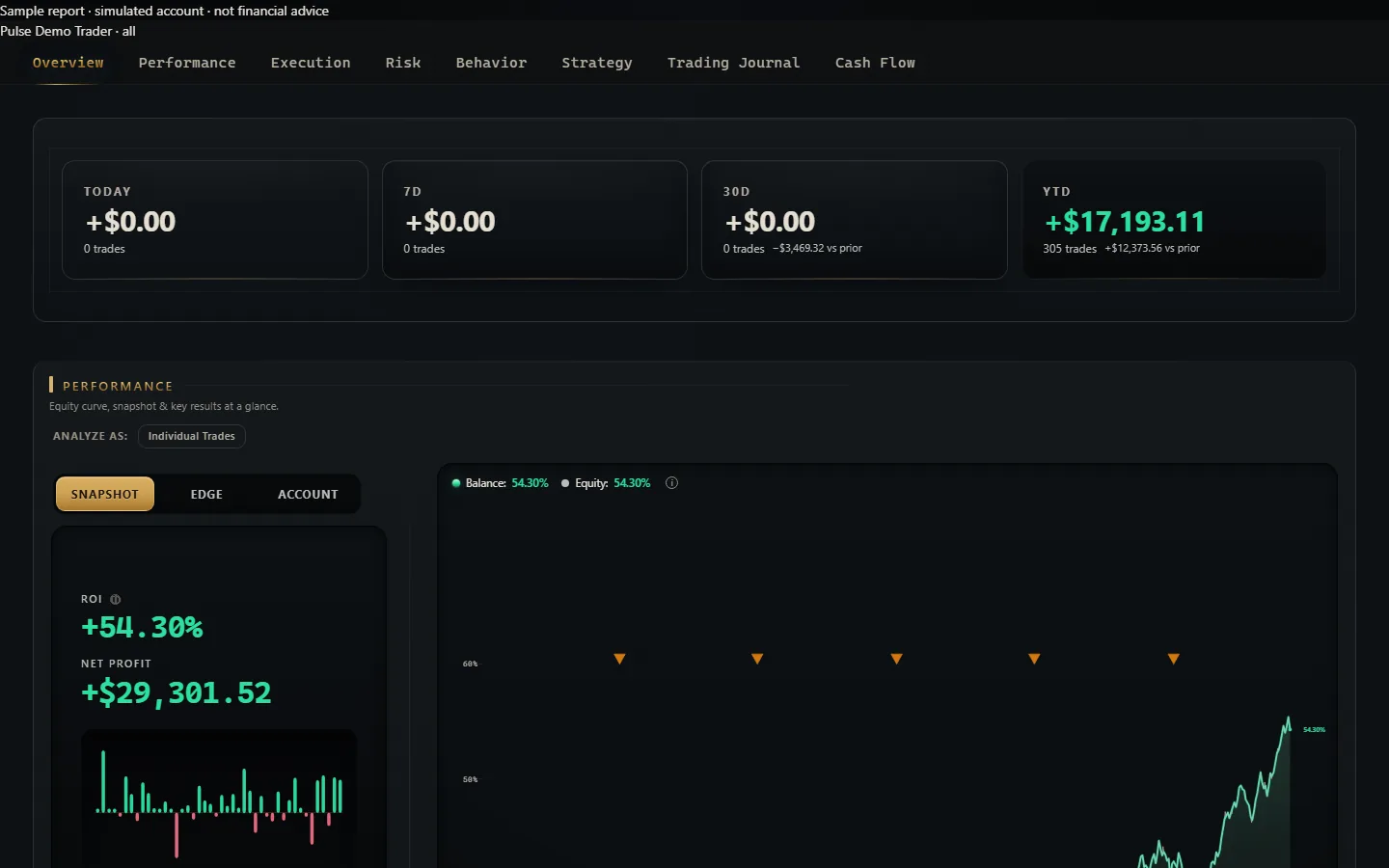This screenshot has width=1389, height=868.
Task: Click the second orange chart marker
Action: 757,659
